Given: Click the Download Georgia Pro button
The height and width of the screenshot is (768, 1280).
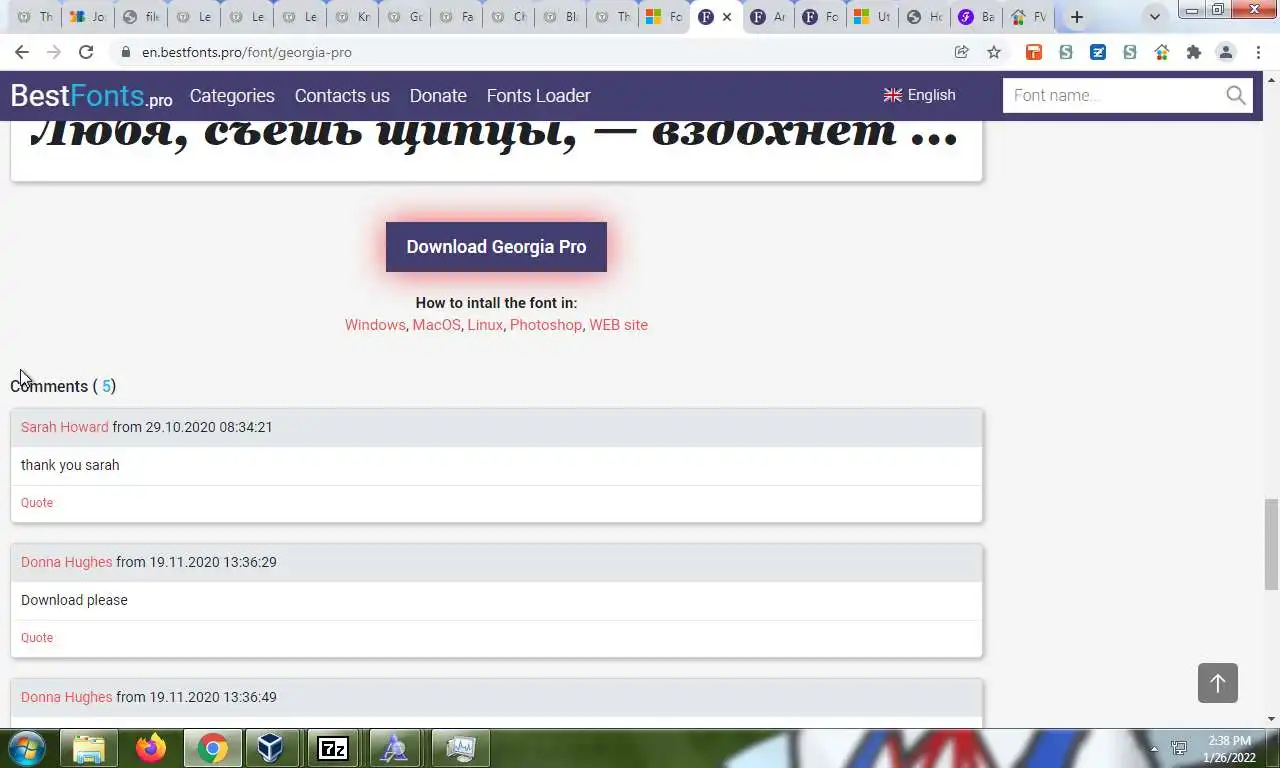Looking at the screenshot, I should [496, 247].
